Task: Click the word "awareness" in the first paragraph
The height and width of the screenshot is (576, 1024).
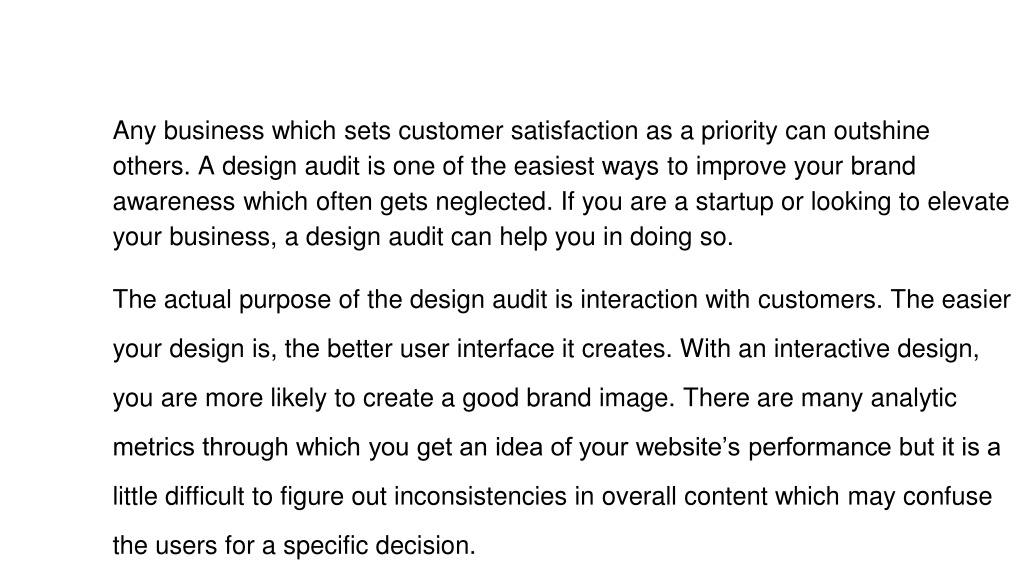Action: [x=174, y=202]
